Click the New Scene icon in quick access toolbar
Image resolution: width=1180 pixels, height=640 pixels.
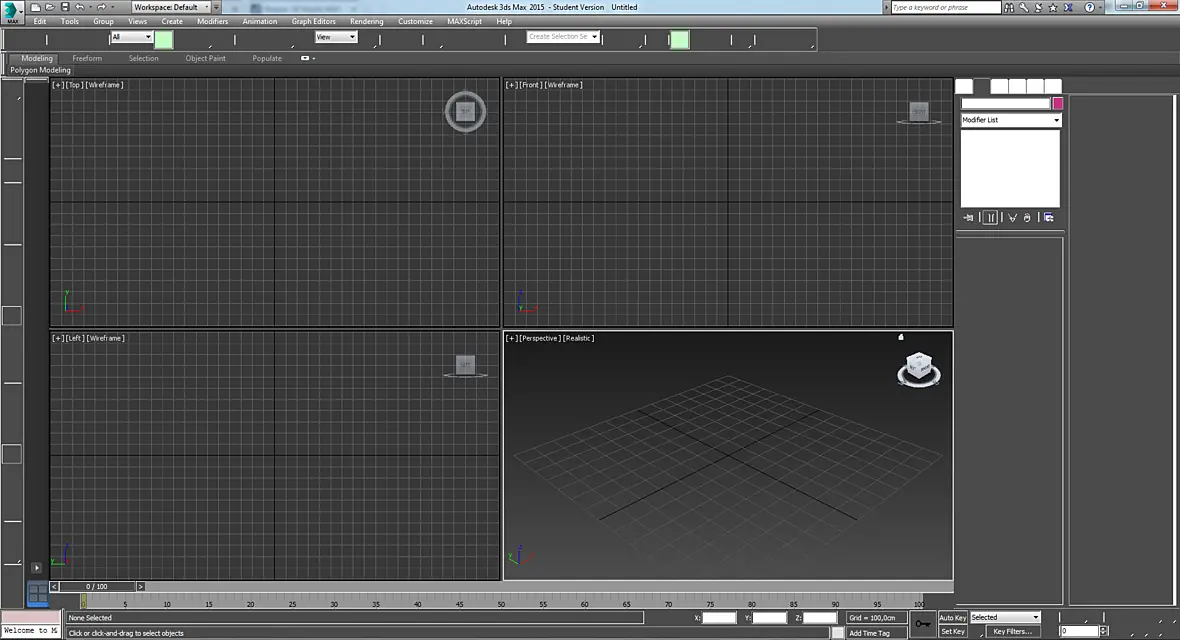point(35,7)
